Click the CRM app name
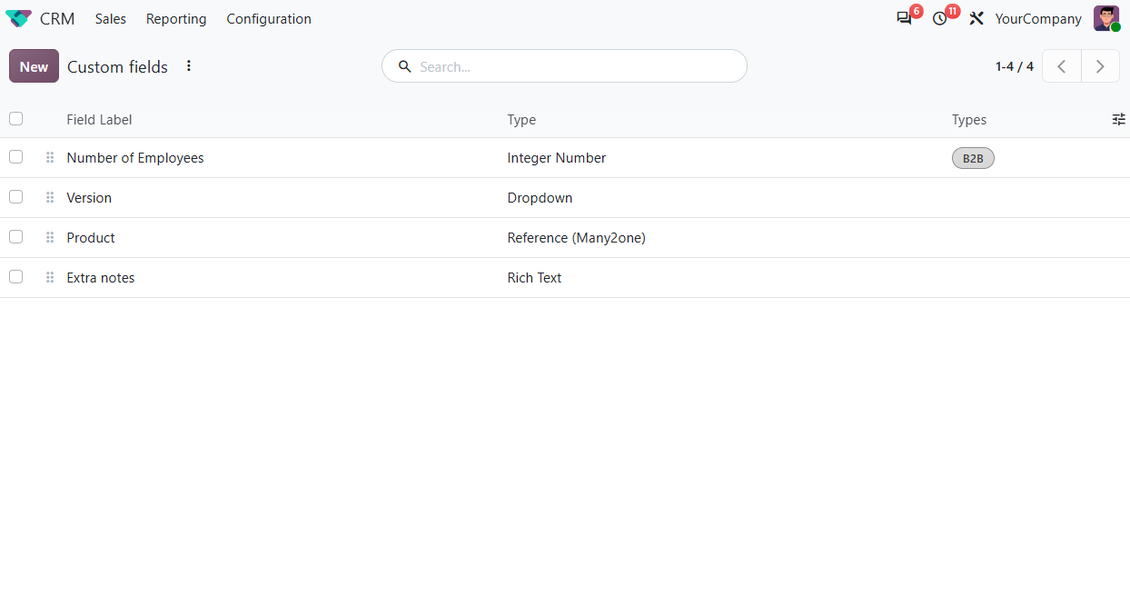The width and height of the screenshot is (1130, 595). pos(57,19)
